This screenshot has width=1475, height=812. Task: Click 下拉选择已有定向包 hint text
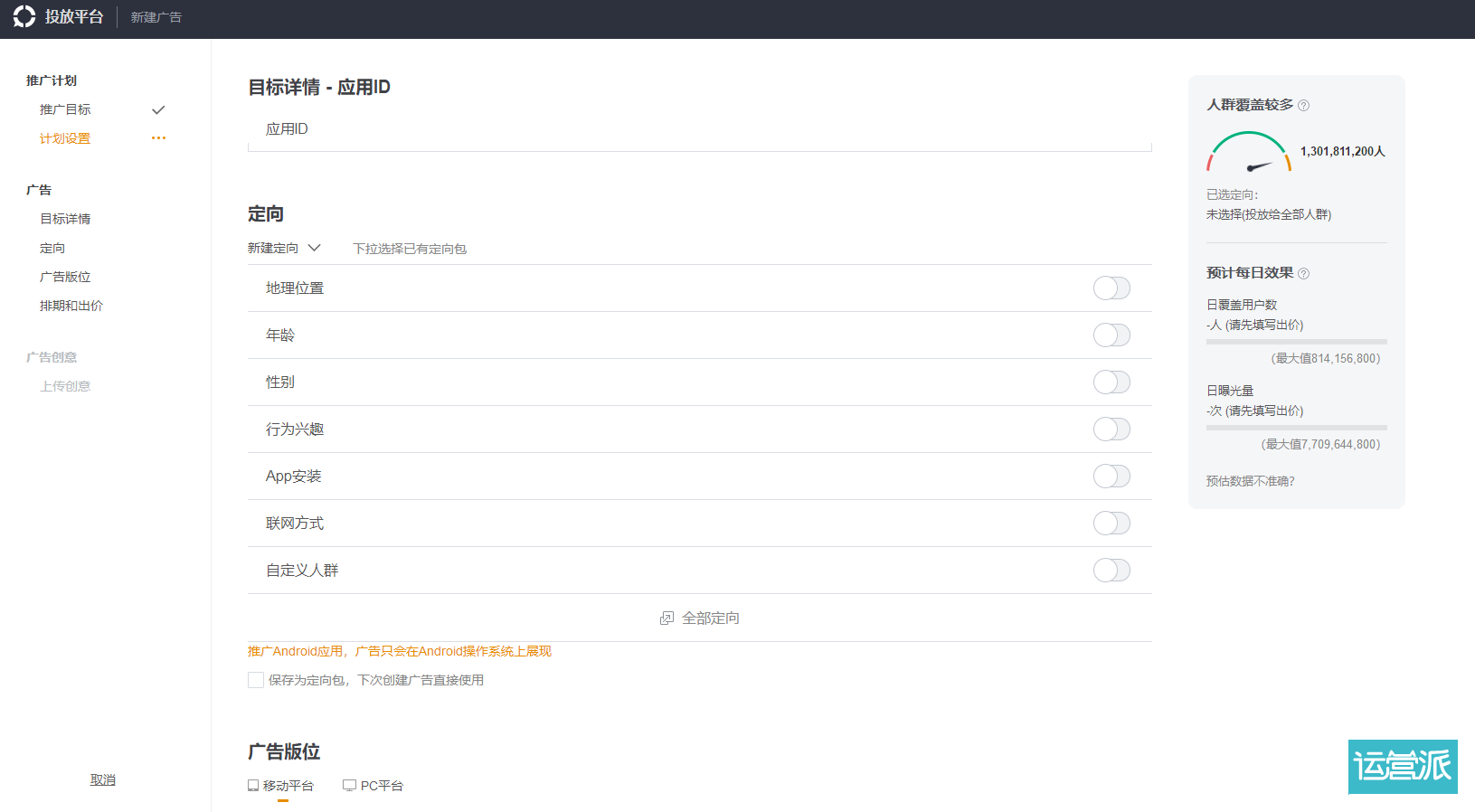(x=410, y=249)
